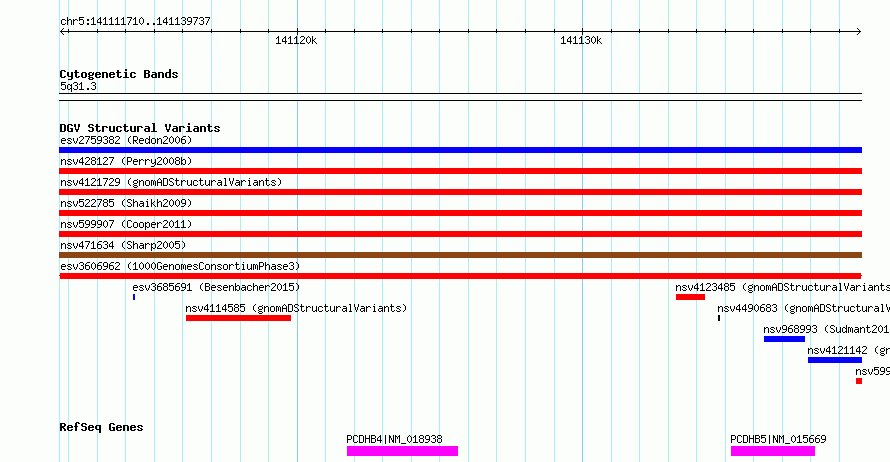
Task: Click esv3606962 (1000GenomesConsortiumPhase3) label
Action: pyautogui.click(x=180, y=266)
